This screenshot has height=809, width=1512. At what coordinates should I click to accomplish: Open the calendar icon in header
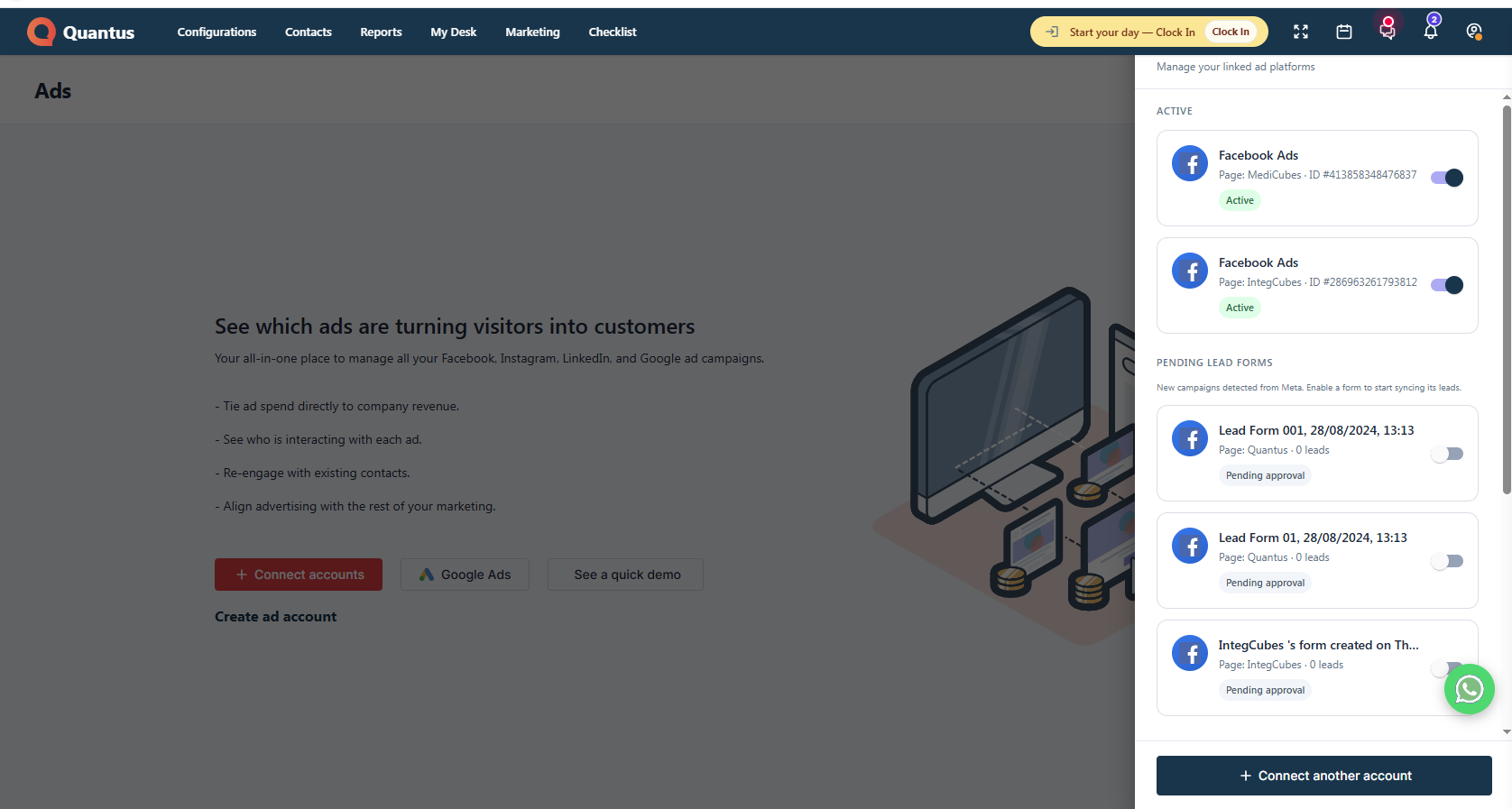click(1344, 32)
